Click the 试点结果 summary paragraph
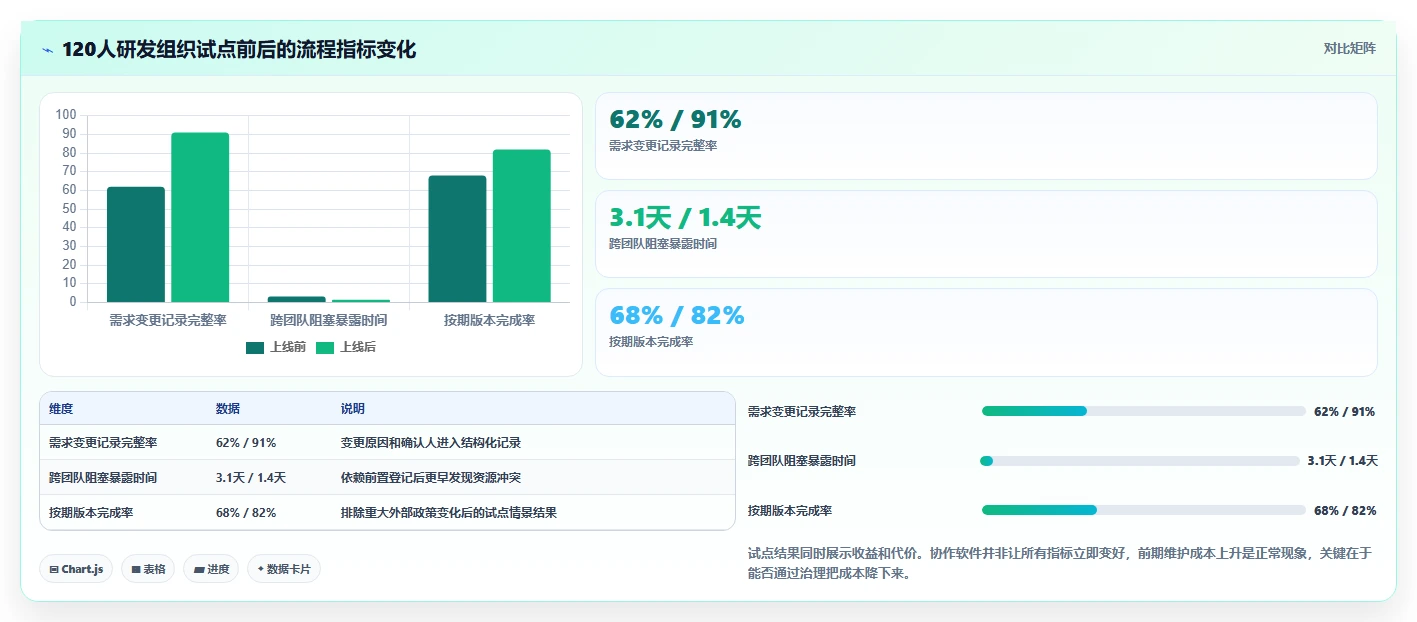This screenshot has height=622, width=1417. tap(1060, 564)
